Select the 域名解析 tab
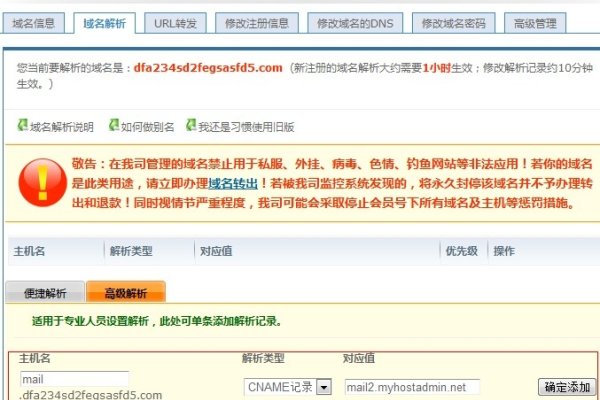The height and width of the screenshot is (400, 600). (104, 24)
